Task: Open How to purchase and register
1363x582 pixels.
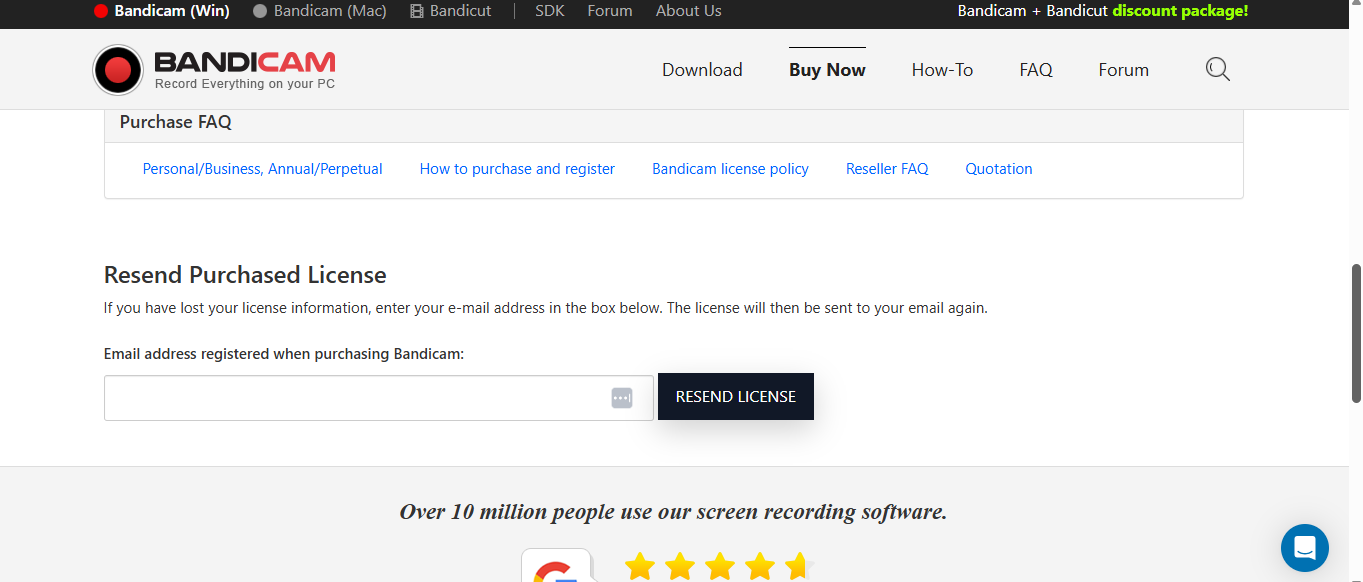Action: point(517,169)
